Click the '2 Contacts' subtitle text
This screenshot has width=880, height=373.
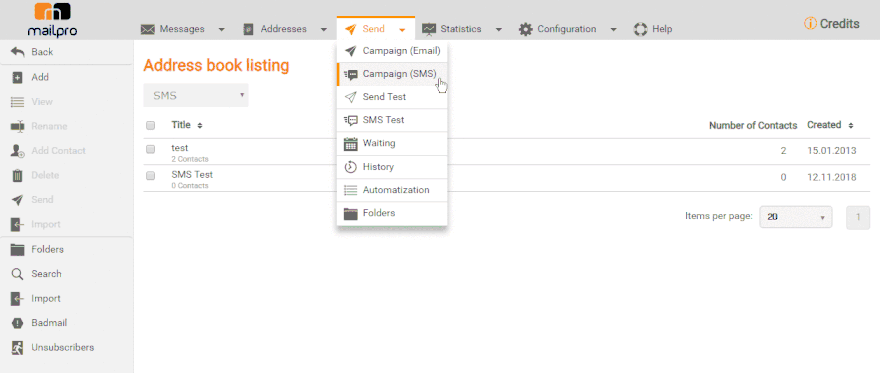[190, 159]
